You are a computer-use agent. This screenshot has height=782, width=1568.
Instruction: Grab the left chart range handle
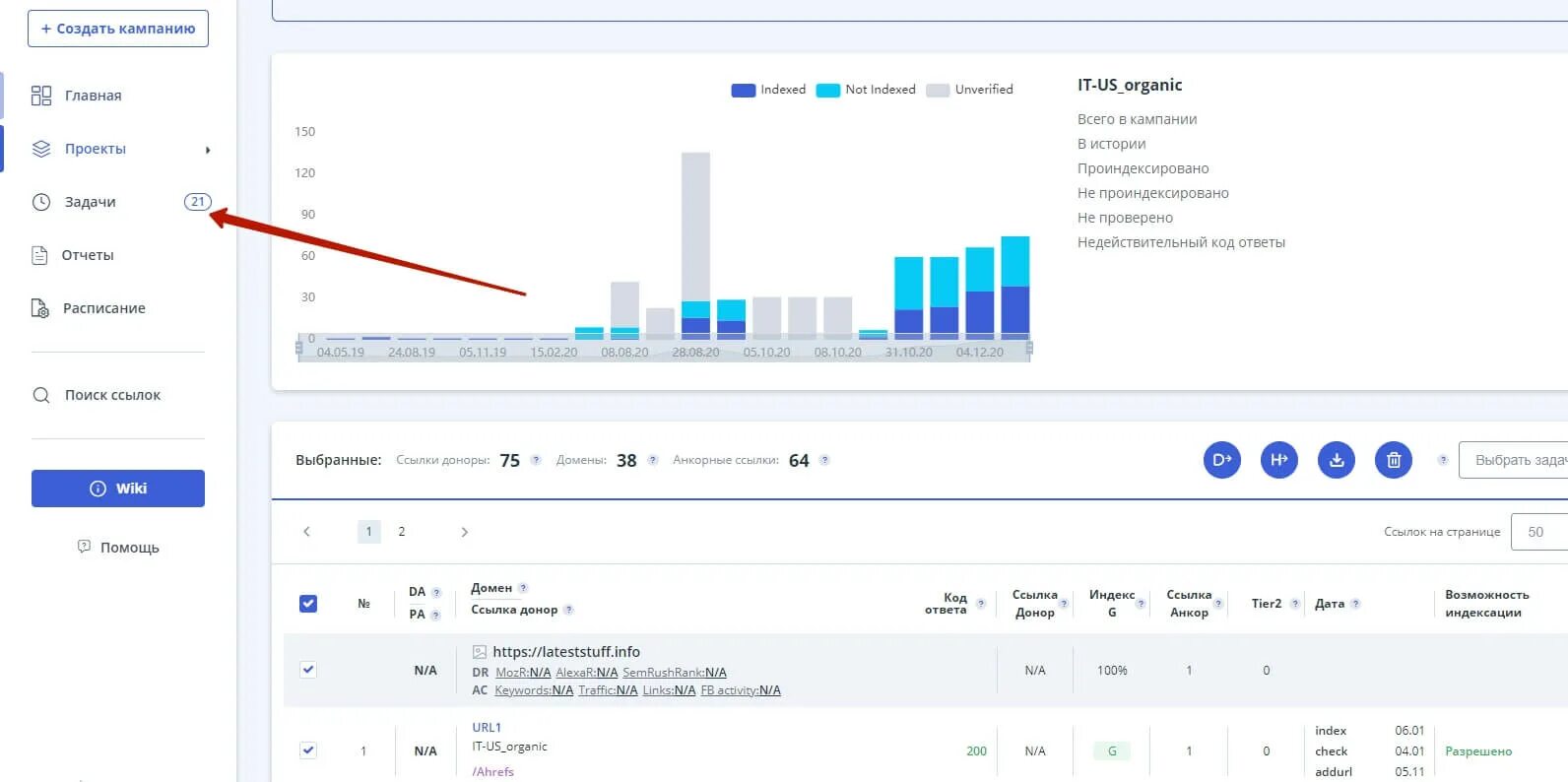[299, 348]
